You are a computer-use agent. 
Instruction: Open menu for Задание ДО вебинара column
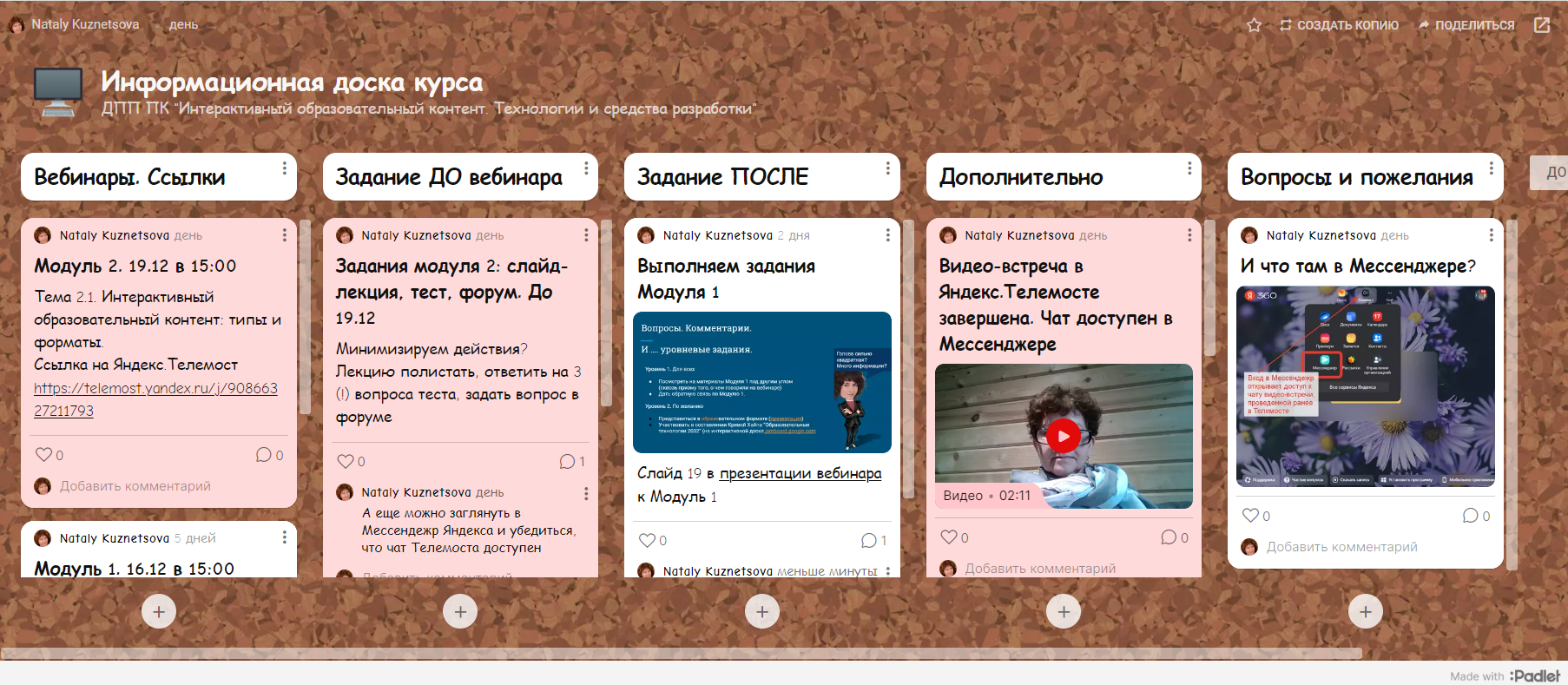[x=586, y=168]
